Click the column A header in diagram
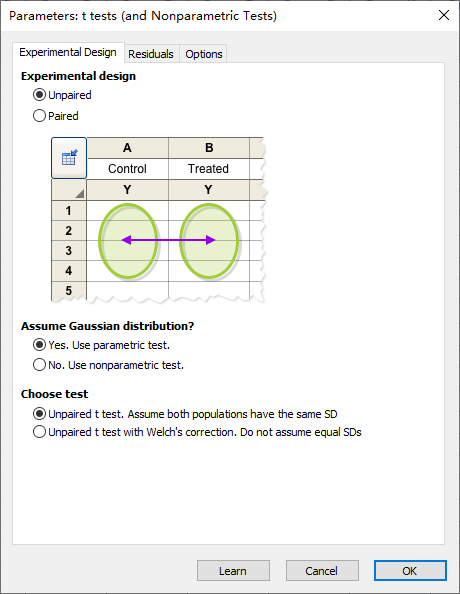This screenshot has height=594, width=460. (x=128, y=148)
